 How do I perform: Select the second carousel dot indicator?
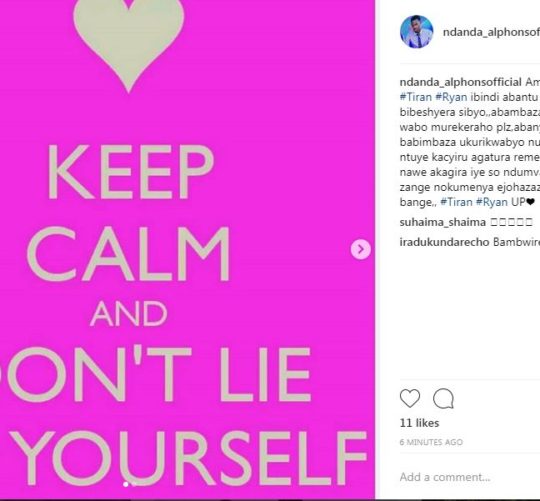click(134, 484)
